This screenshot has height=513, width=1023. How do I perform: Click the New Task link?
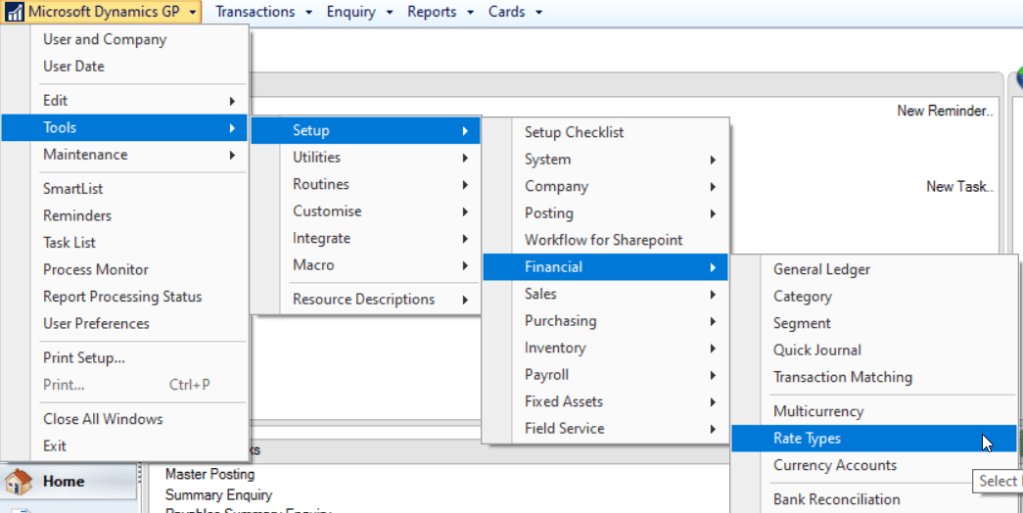click(959, 186)
